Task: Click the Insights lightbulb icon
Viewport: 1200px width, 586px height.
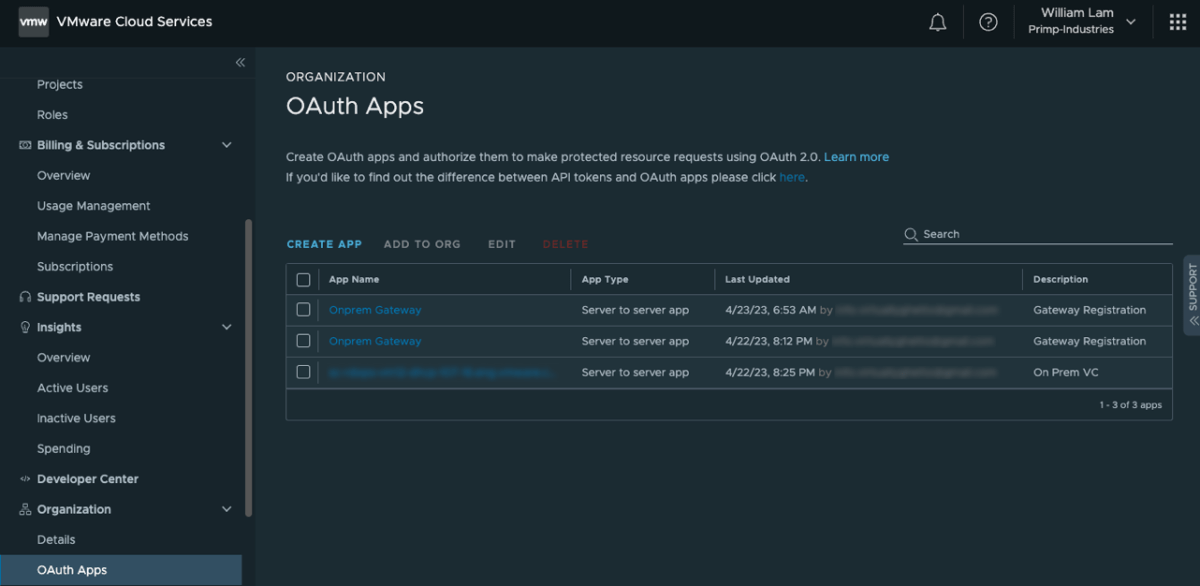Action: (26, 327)
